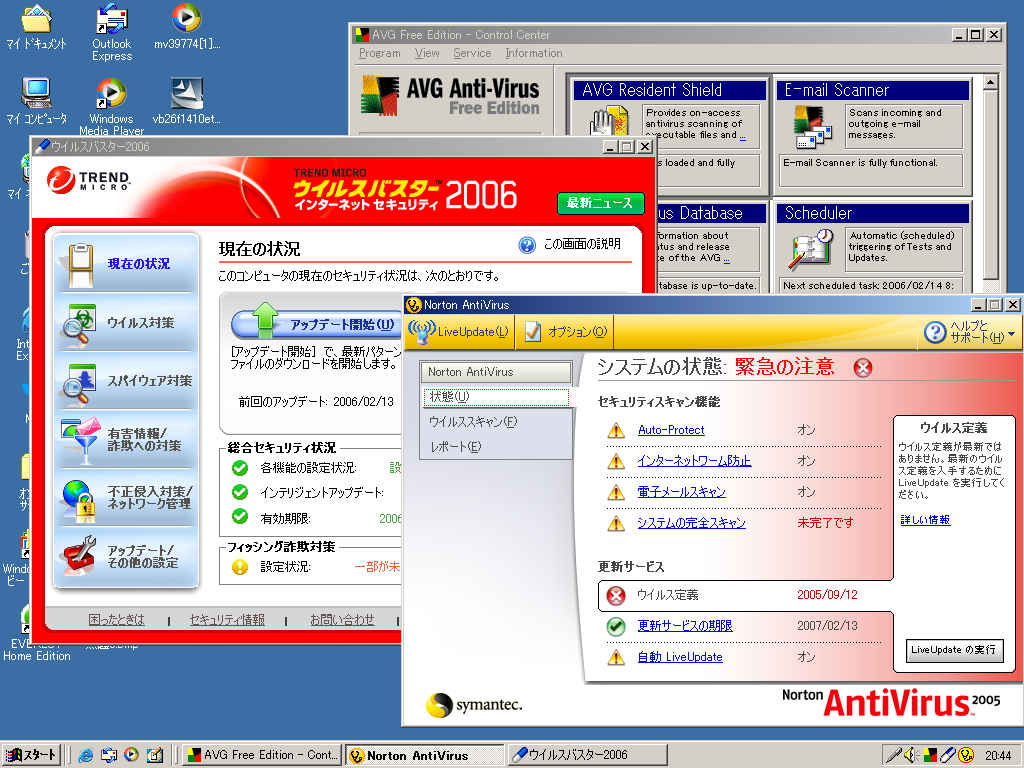Open システムの完全スキャン link
This screenshot has width=1024, height=768.
(691, 522)
